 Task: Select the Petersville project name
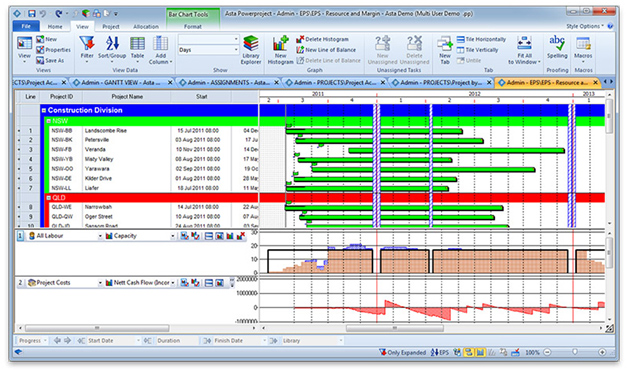coord(97,140)
